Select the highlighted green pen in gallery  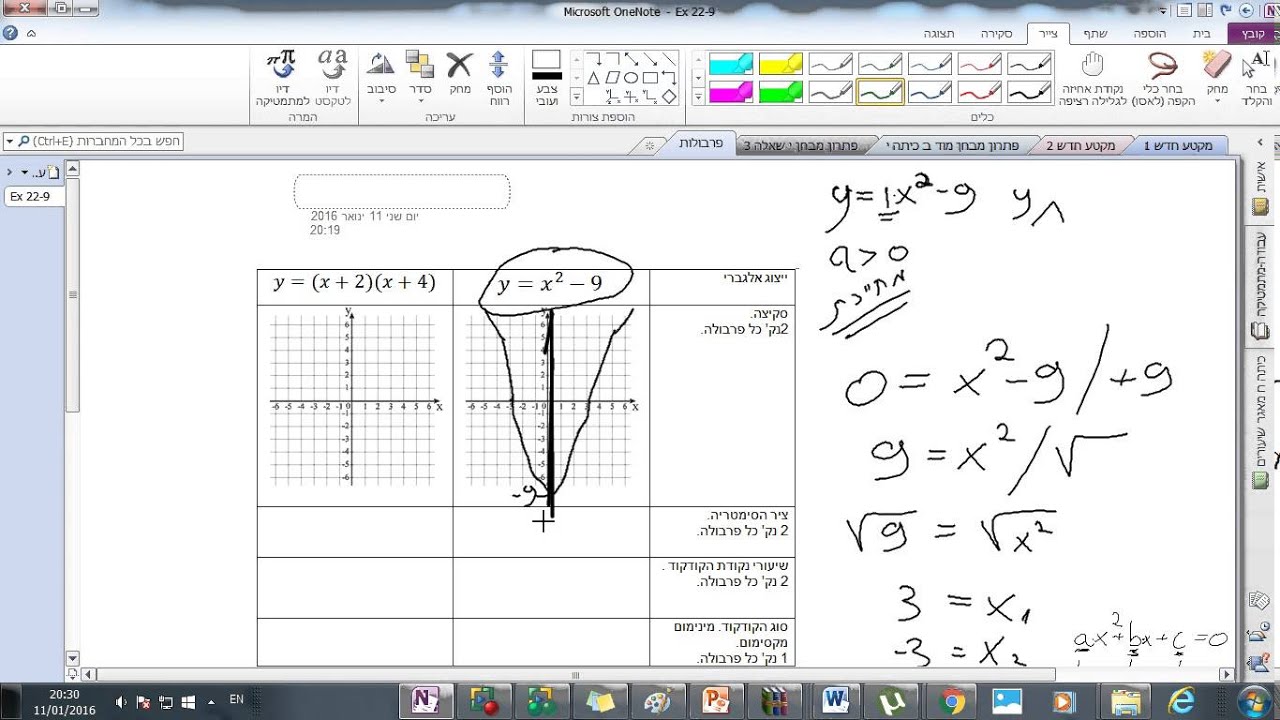[x=880, y=92]
